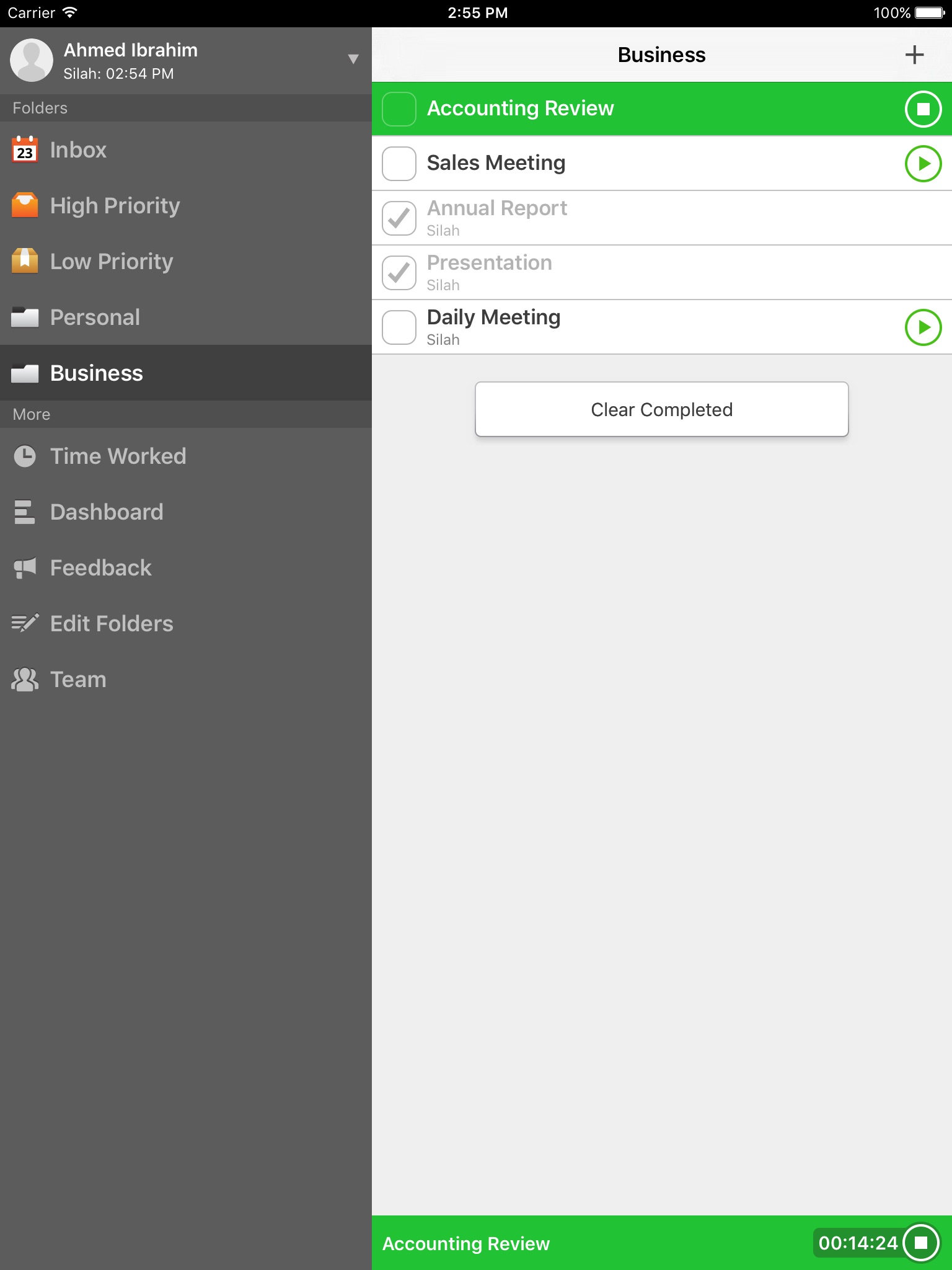The width and height of the screenshot is (952, 1270).
Task: Open Dashboard chart icon
Action: 25,512
